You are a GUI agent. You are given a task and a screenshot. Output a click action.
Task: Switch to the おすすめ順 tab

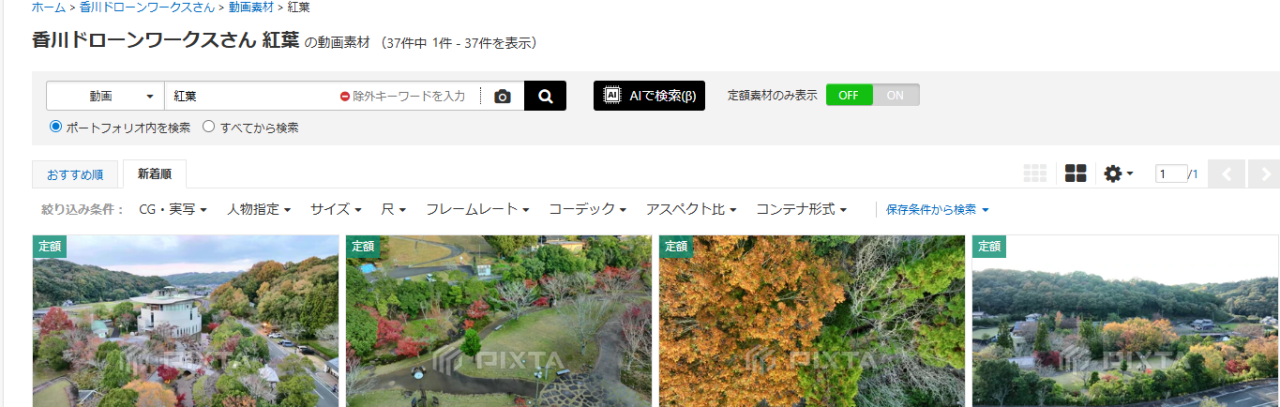click(x=75, y=174)
